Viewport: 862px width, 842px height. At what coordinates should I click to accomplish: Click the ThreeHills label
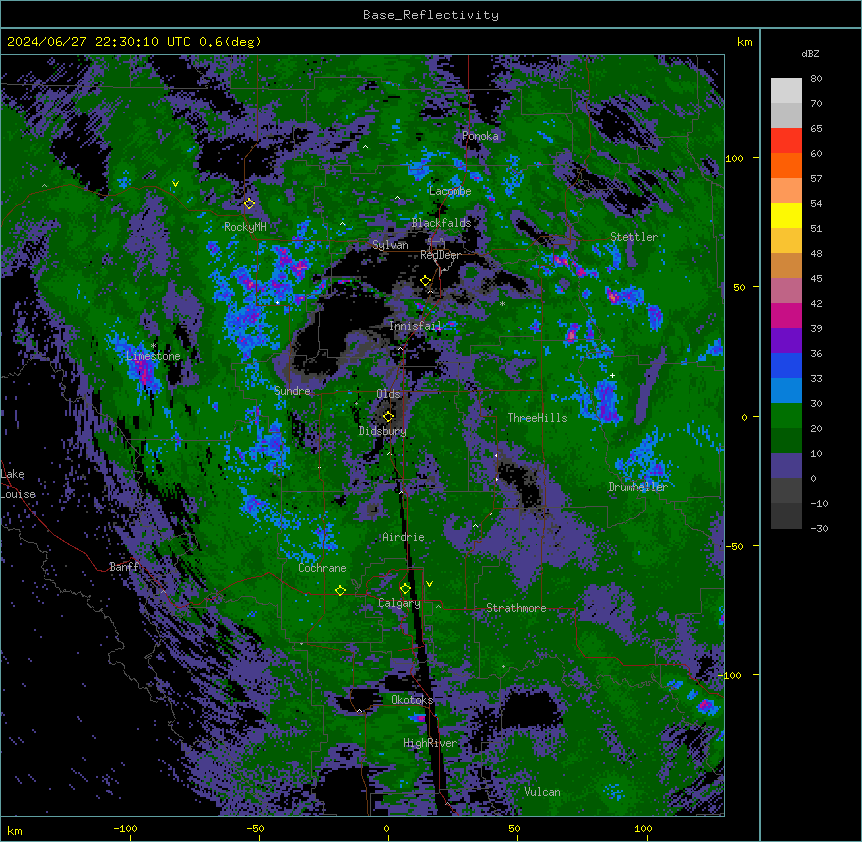click(537, 418)
